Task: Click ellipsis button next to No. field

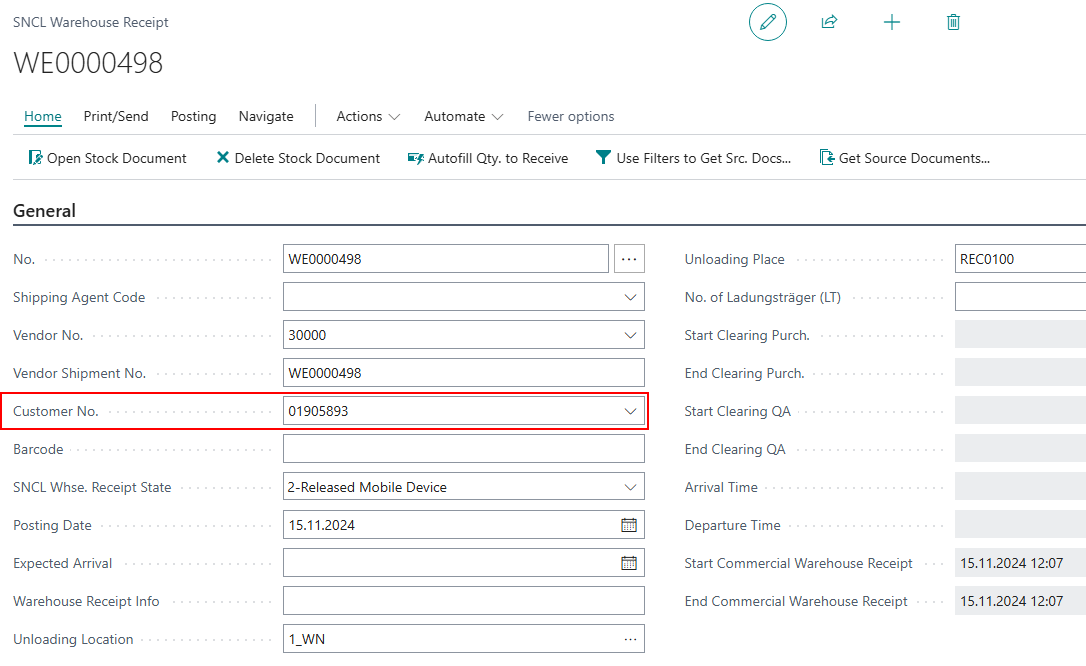Action: point(629,259)
